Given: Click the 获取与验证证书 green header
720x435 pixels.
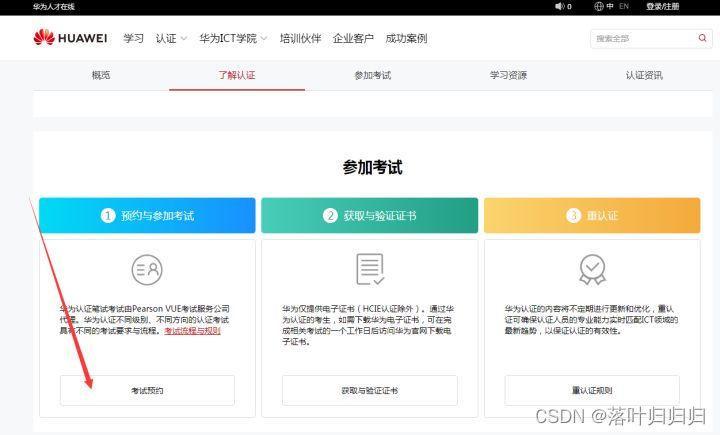Looking at the screenshot, I should point(370,215).
